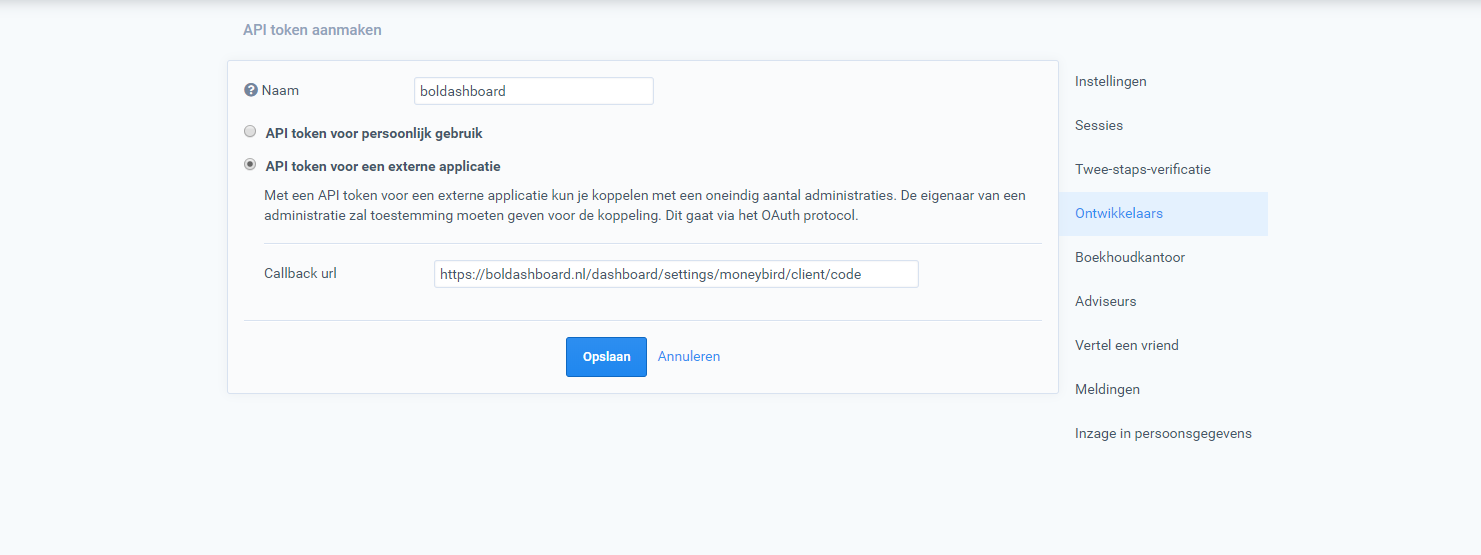Image resolution: width=1481 pixels, height=555 pixels.
Task: Open Instellingen in the sidebar
Action: [1110, 82]
